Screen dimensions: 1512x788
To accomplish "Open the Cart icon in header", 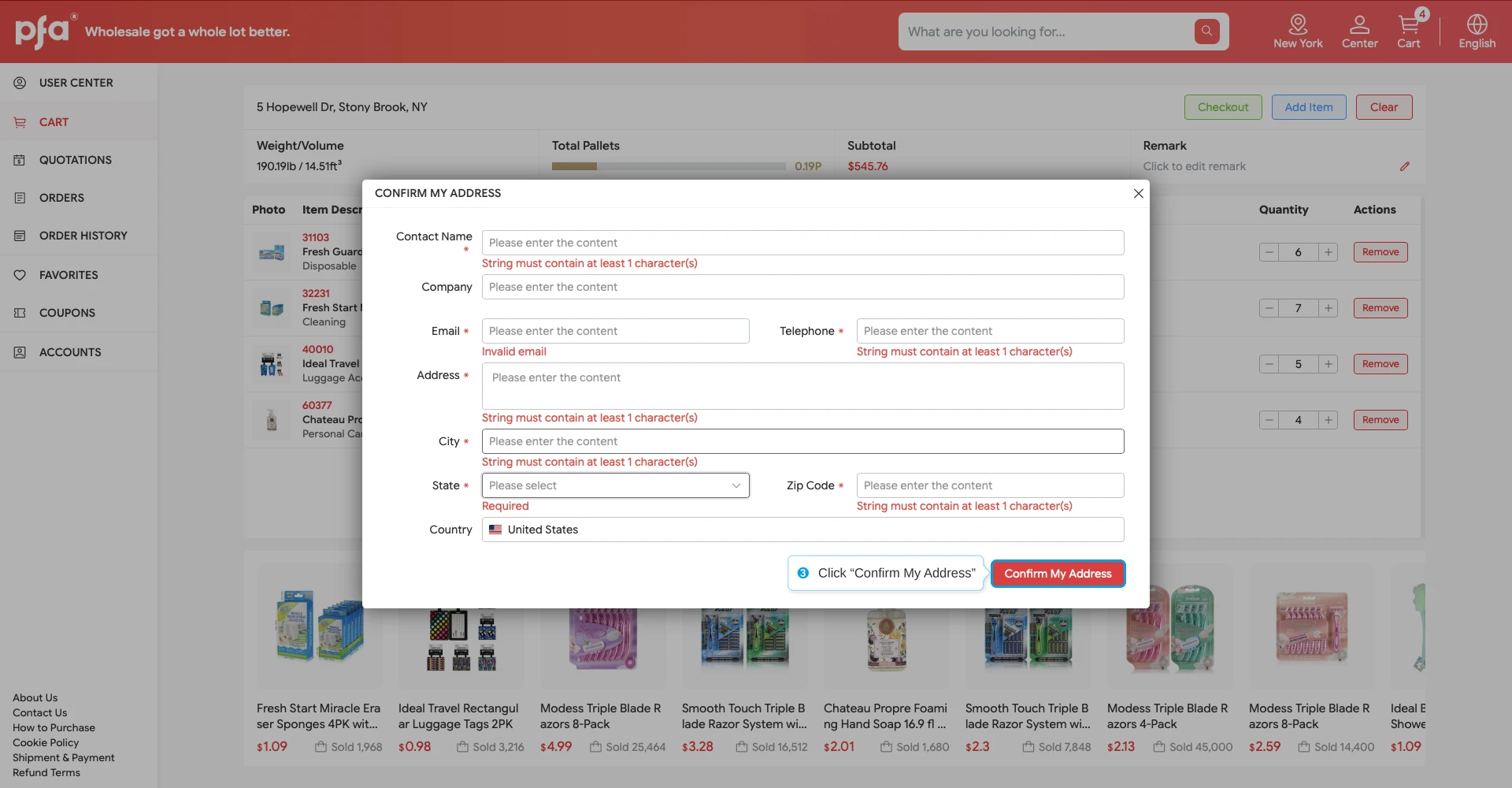I will [x=1409, y=32].
